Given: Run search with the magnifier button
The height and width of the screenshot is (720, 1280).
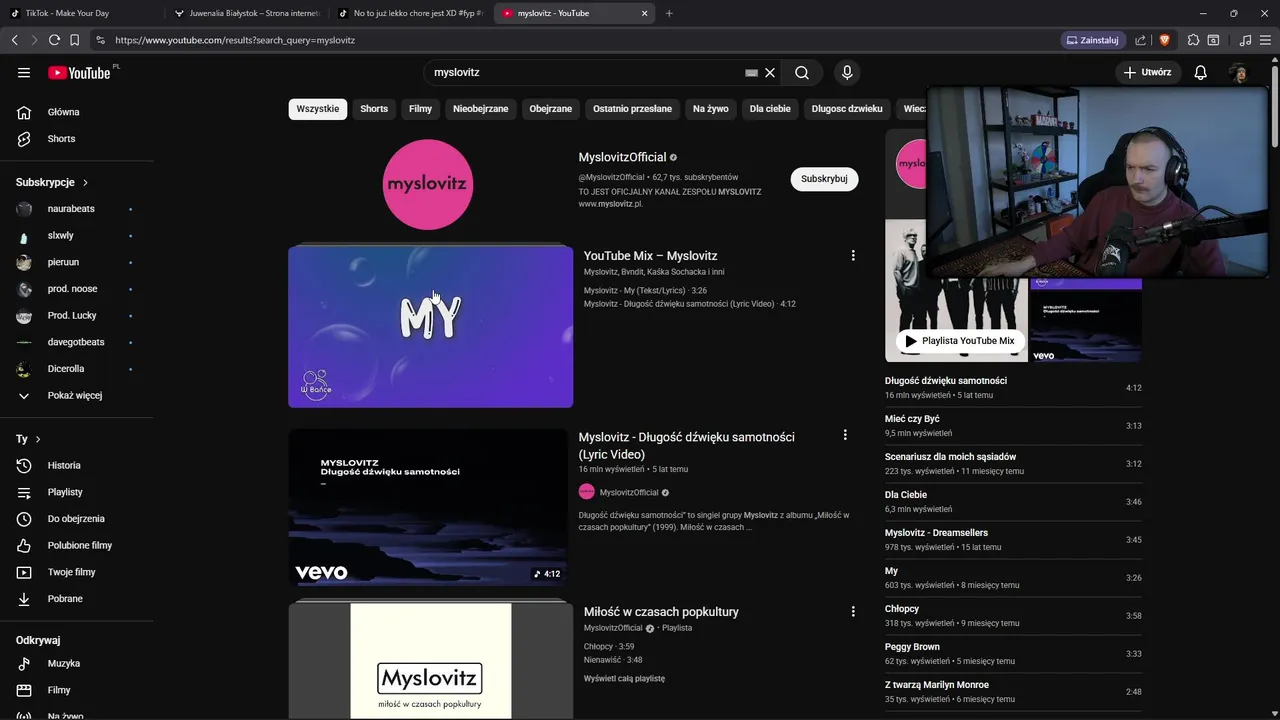Looking at the screenshot, I should pos(802,72).
